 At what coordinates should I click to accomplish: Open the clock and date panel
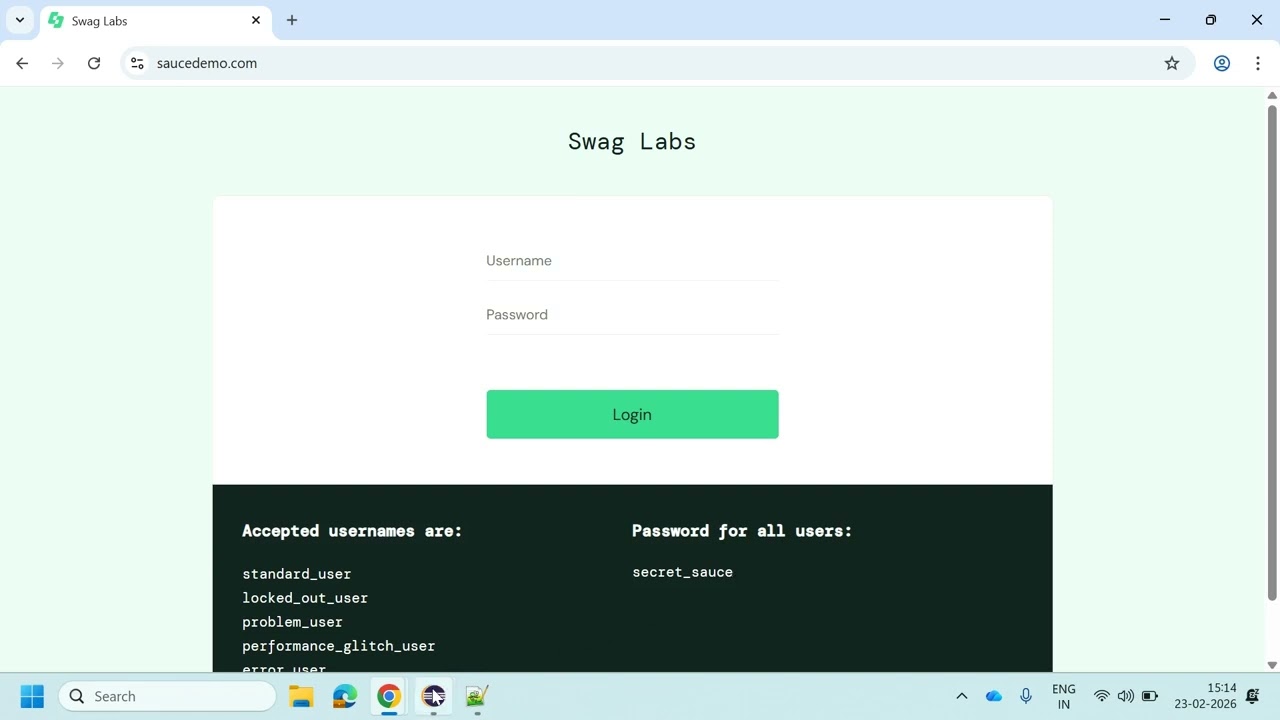[x=1205, y=696]
